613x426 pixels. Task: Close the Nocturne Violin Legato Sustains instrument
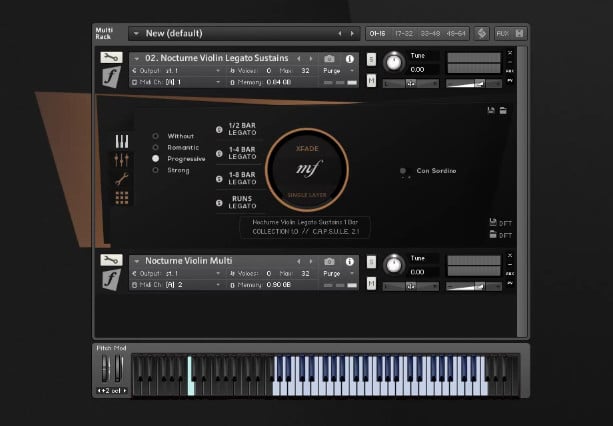510,53
